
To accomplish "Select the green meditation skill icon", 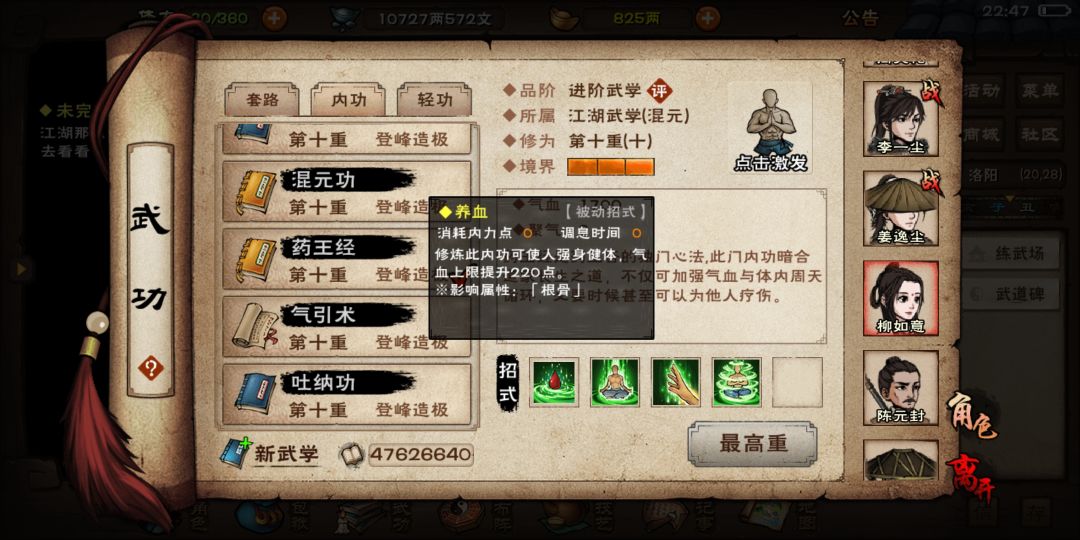I will click(x=615, y=382).
